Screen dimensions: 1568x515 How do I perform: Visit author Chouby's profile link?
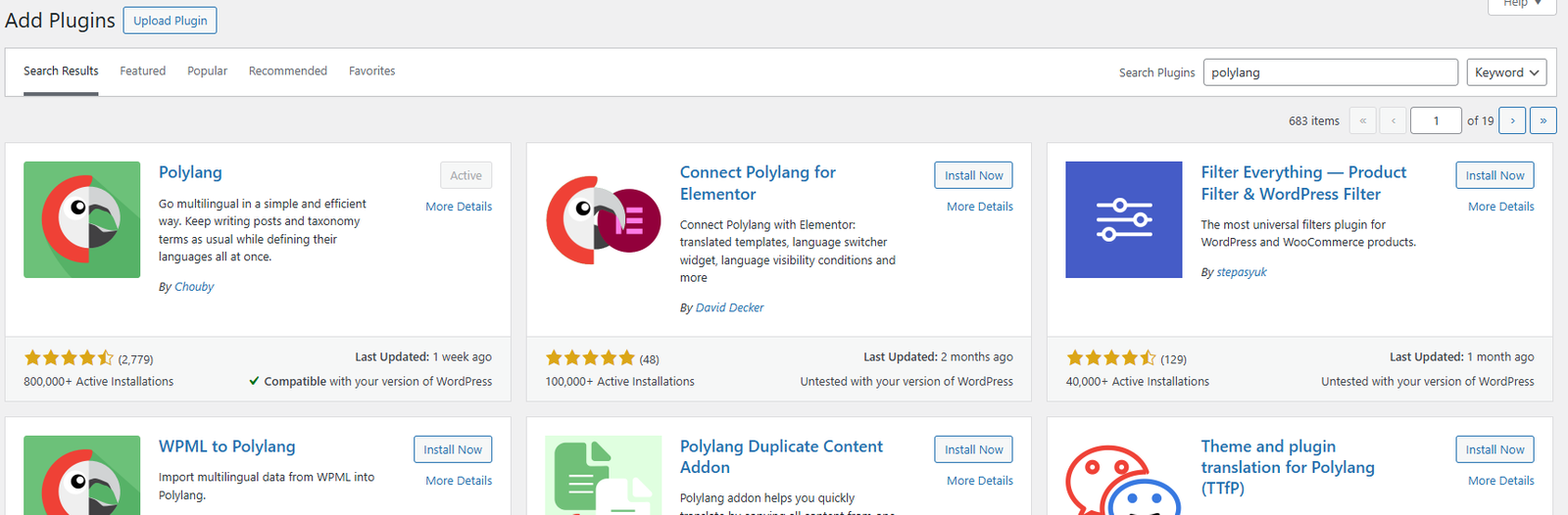194,287
